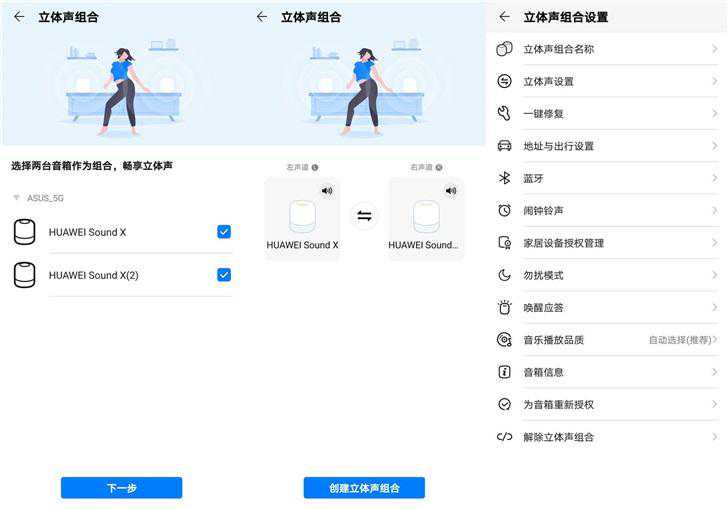This screenshot has width=728, height=509.
Task: Expand the 唤醒应答 row arrow
Action: (x=715, y=308)
